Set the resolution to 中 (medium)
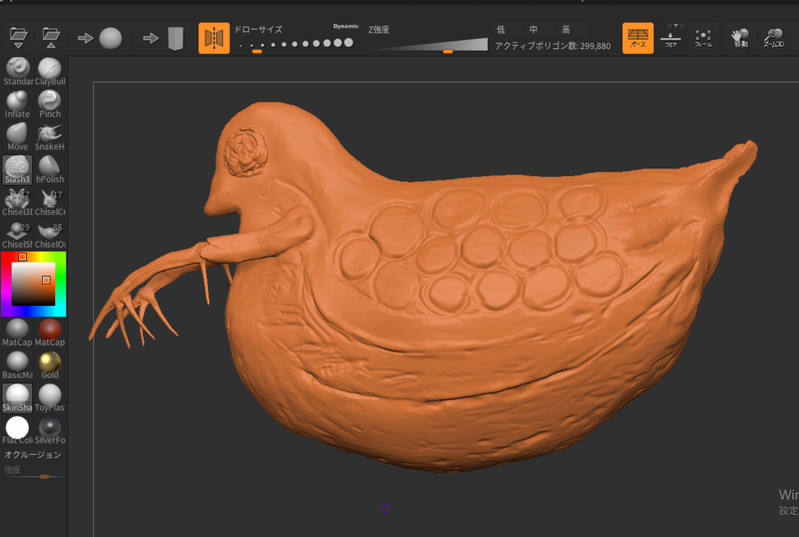The width and height of the screenshot is (799, 537). click(533, 30)
